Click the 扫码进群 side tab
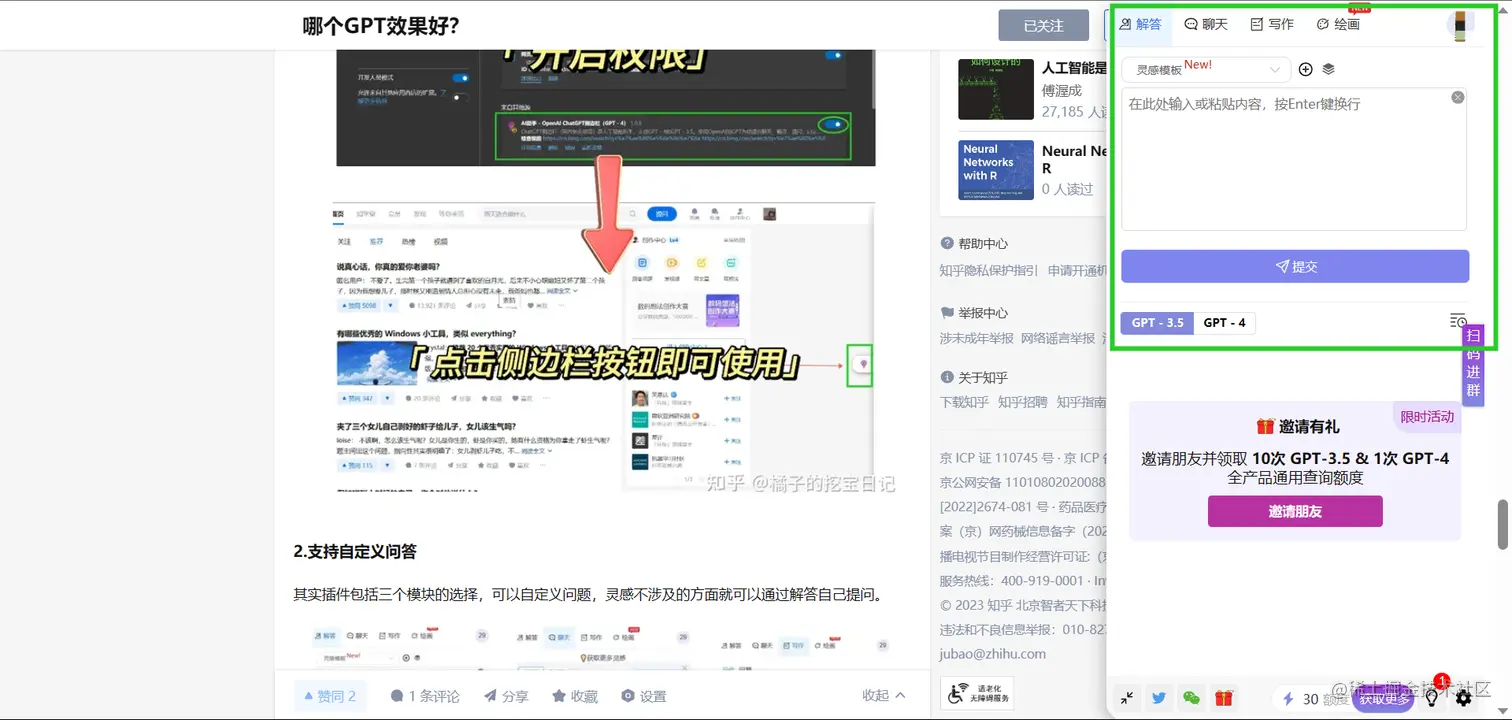The width and height of the screenshot is (1512, 720). tap(1473, 363)
